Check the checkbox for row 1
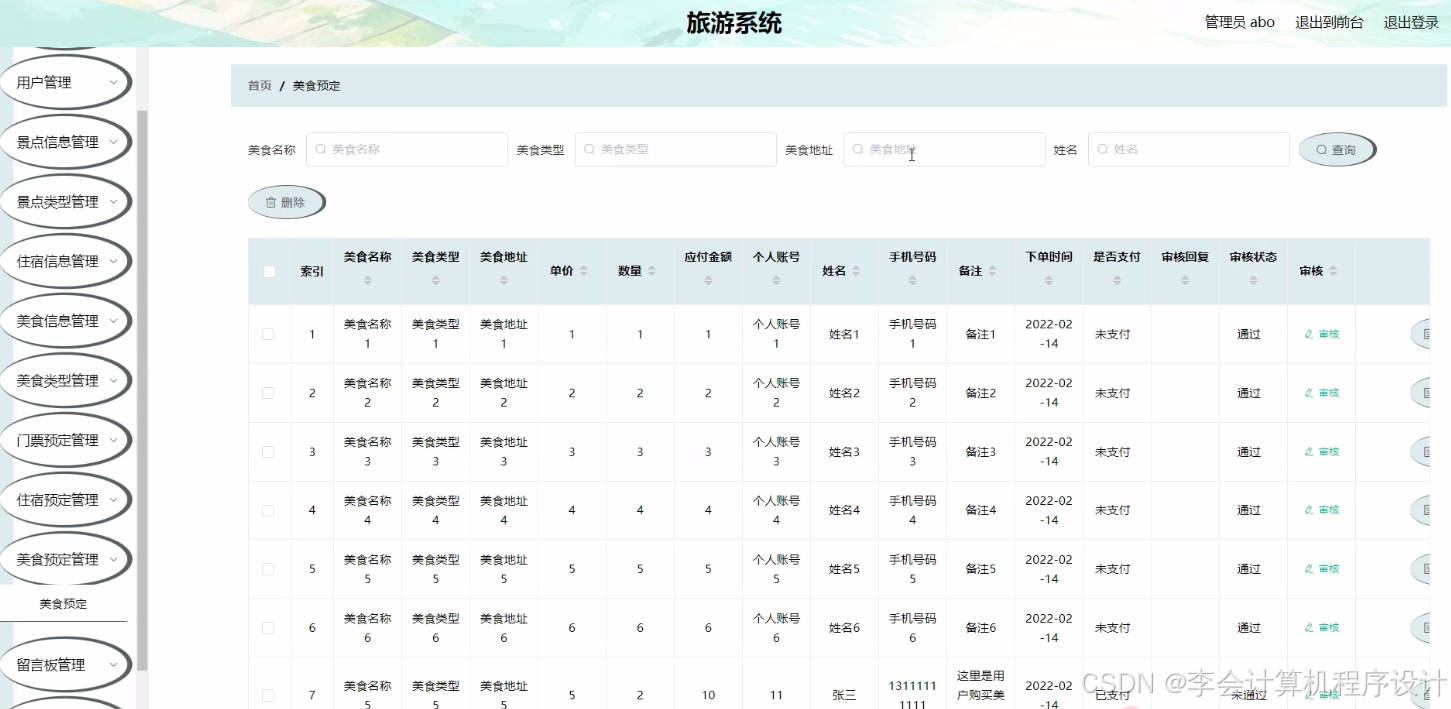Viewport: 1451px width, 709px height. (x=268, y=334)
